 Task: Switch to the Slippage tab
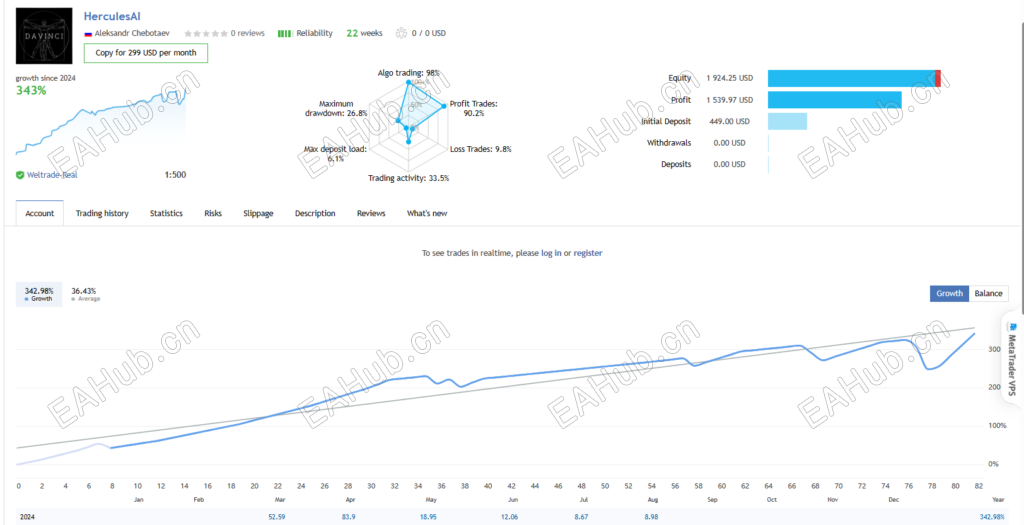(258, 213)
